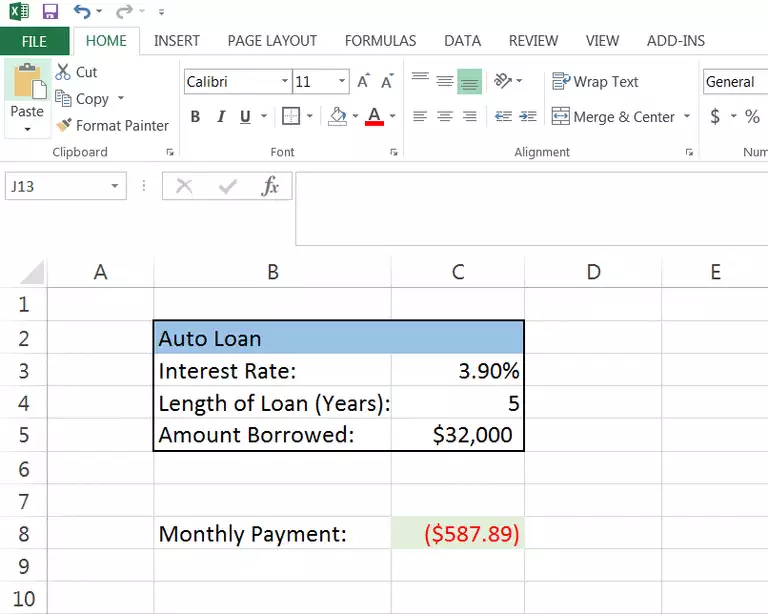Image resolution: width=768 pixels, height=614 pixels.
Task: Toggle Wrap Text for the cell
Action: click(x=595, y=82)
